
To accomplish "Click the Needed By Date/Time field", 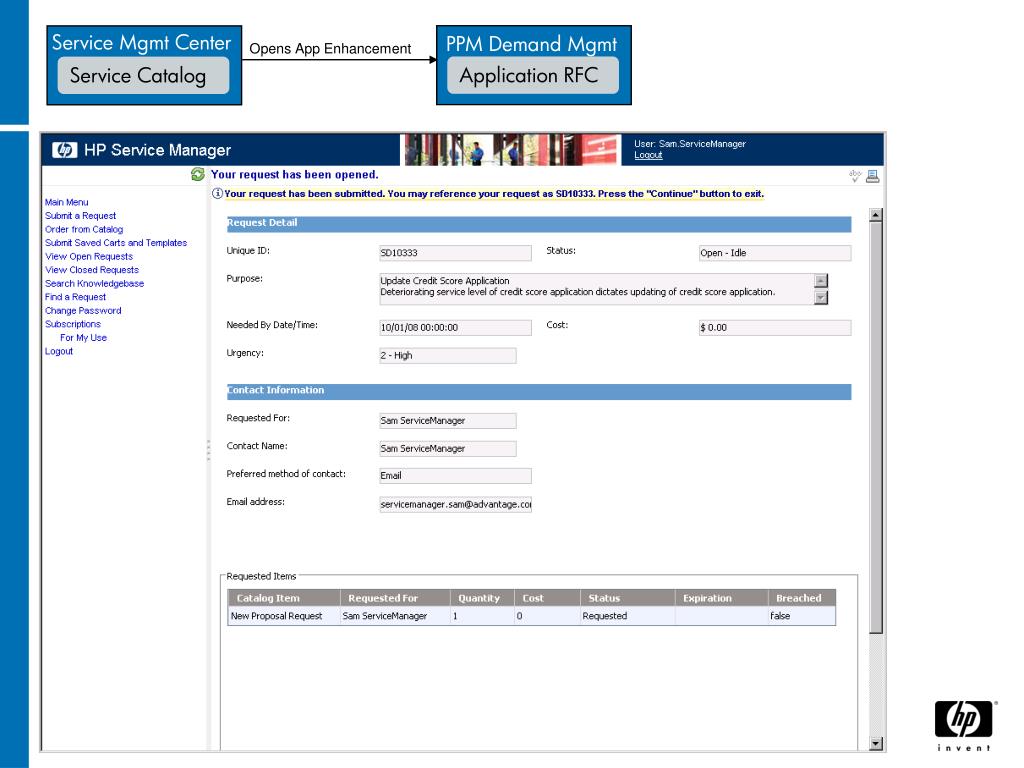I will (455, 327).
